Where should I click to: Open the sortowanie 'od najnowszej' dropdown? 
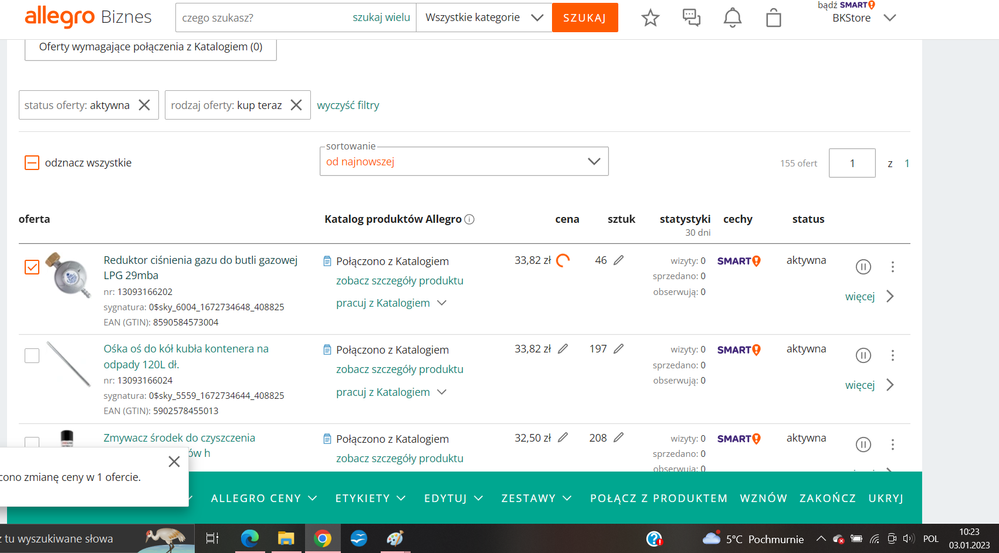pos(464,161)
